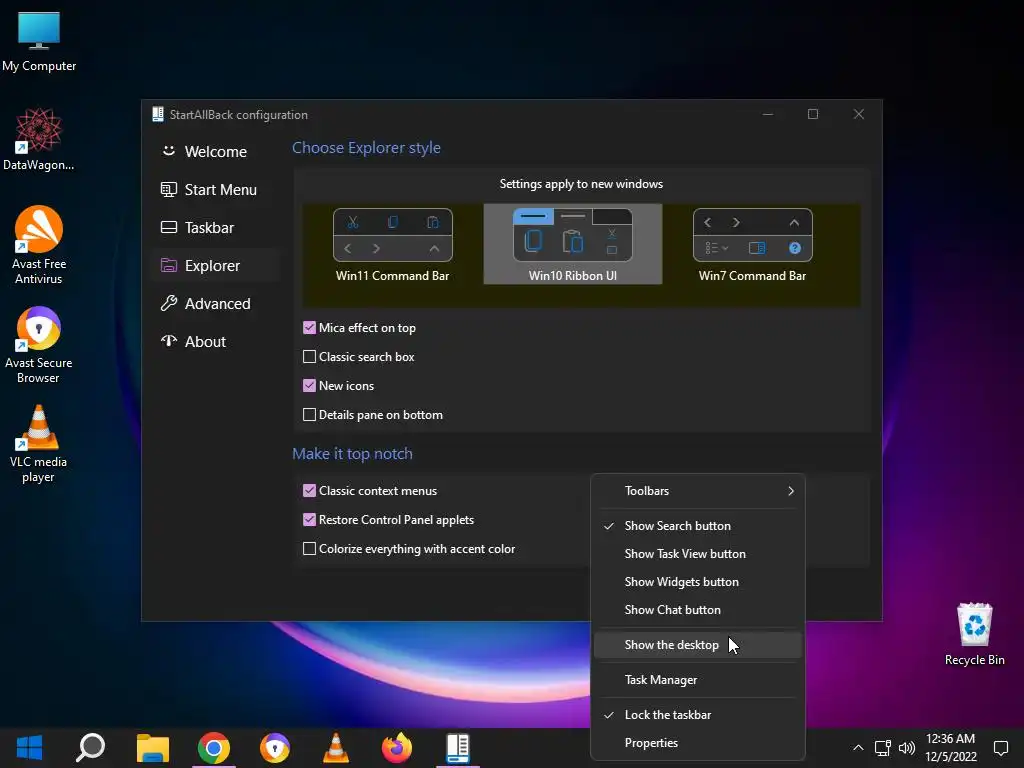The width and height of the screenshot is (1024, 768).
Task: Select the Avast Free Antivirus desktop icon
Action: pos(39,246)
